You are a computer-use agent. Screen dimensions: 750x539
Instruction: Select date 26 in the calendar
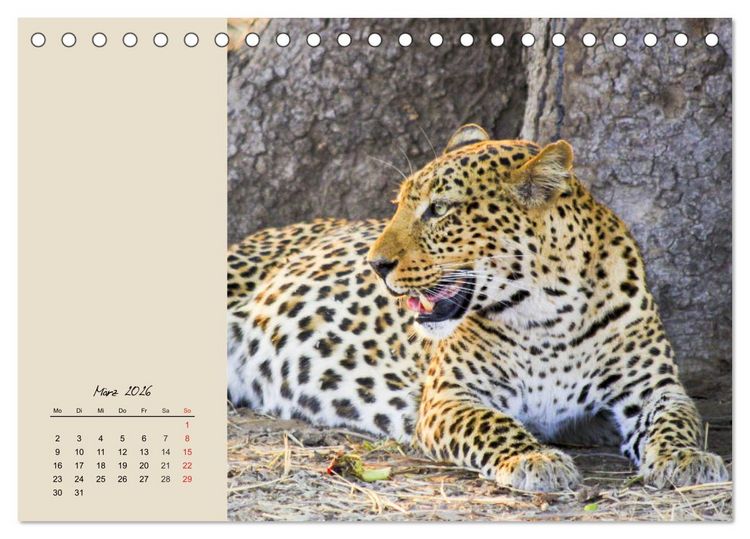[x=122, y=479]
